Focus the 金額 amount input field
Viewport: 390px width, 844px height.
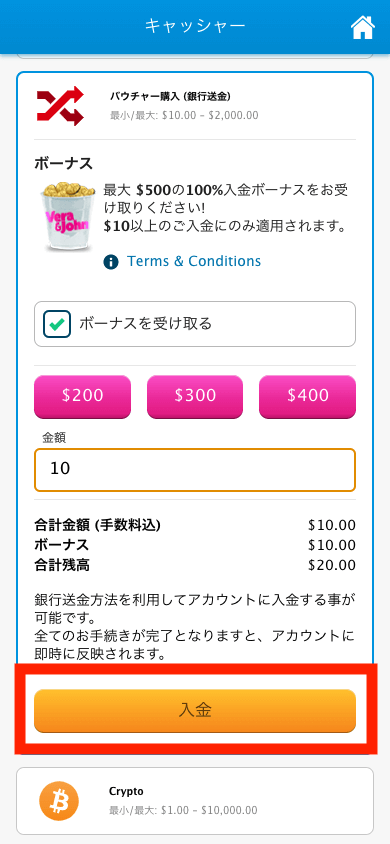[195, 470]
